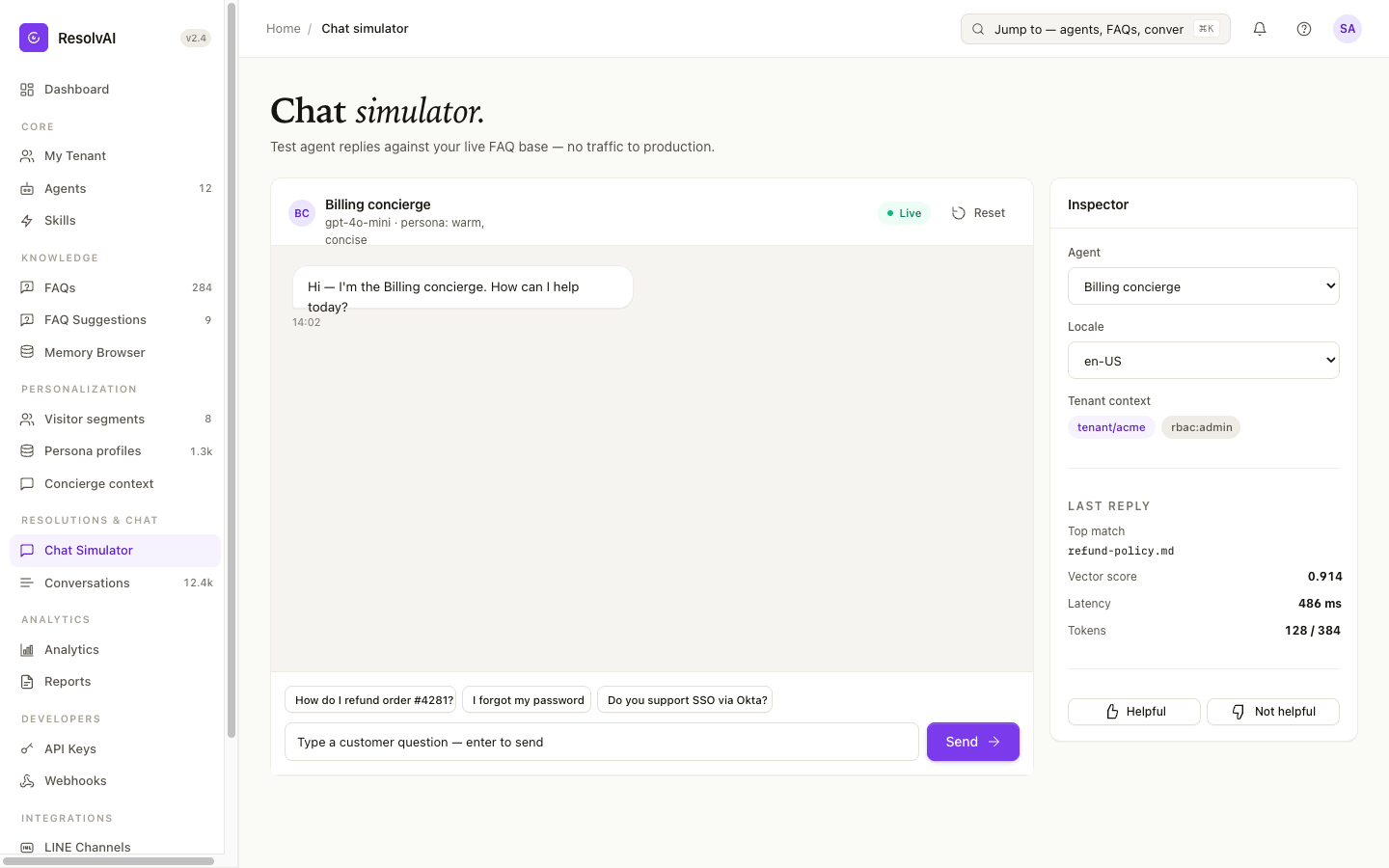Mark last reply as Helpful
This screenshot has width=1389, height=868.
[x=1134, y=712]
